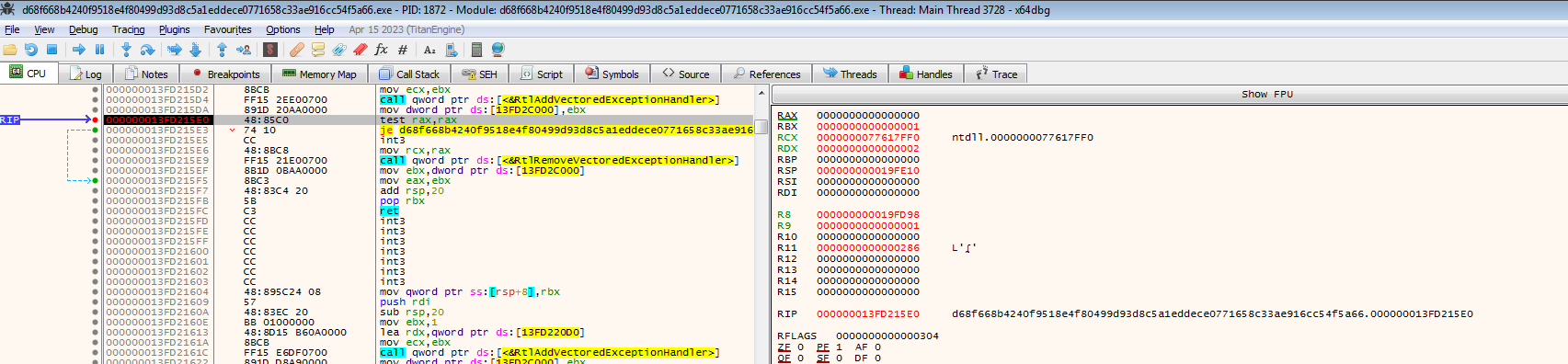Run to user code icon
1568x364 pixels.
point(243,50)
